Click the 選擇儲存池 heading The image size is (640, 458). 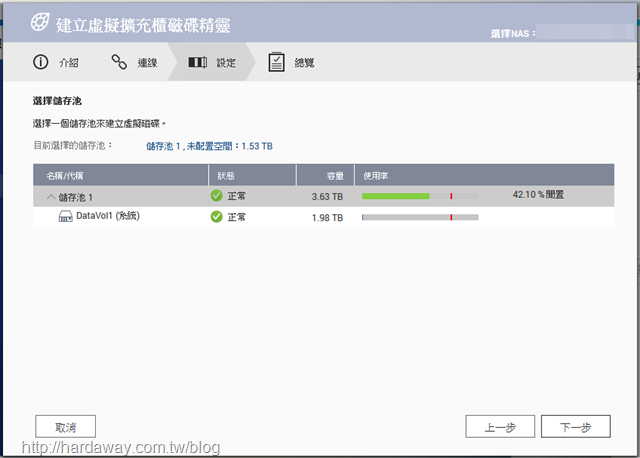click(x=57, y=101)
